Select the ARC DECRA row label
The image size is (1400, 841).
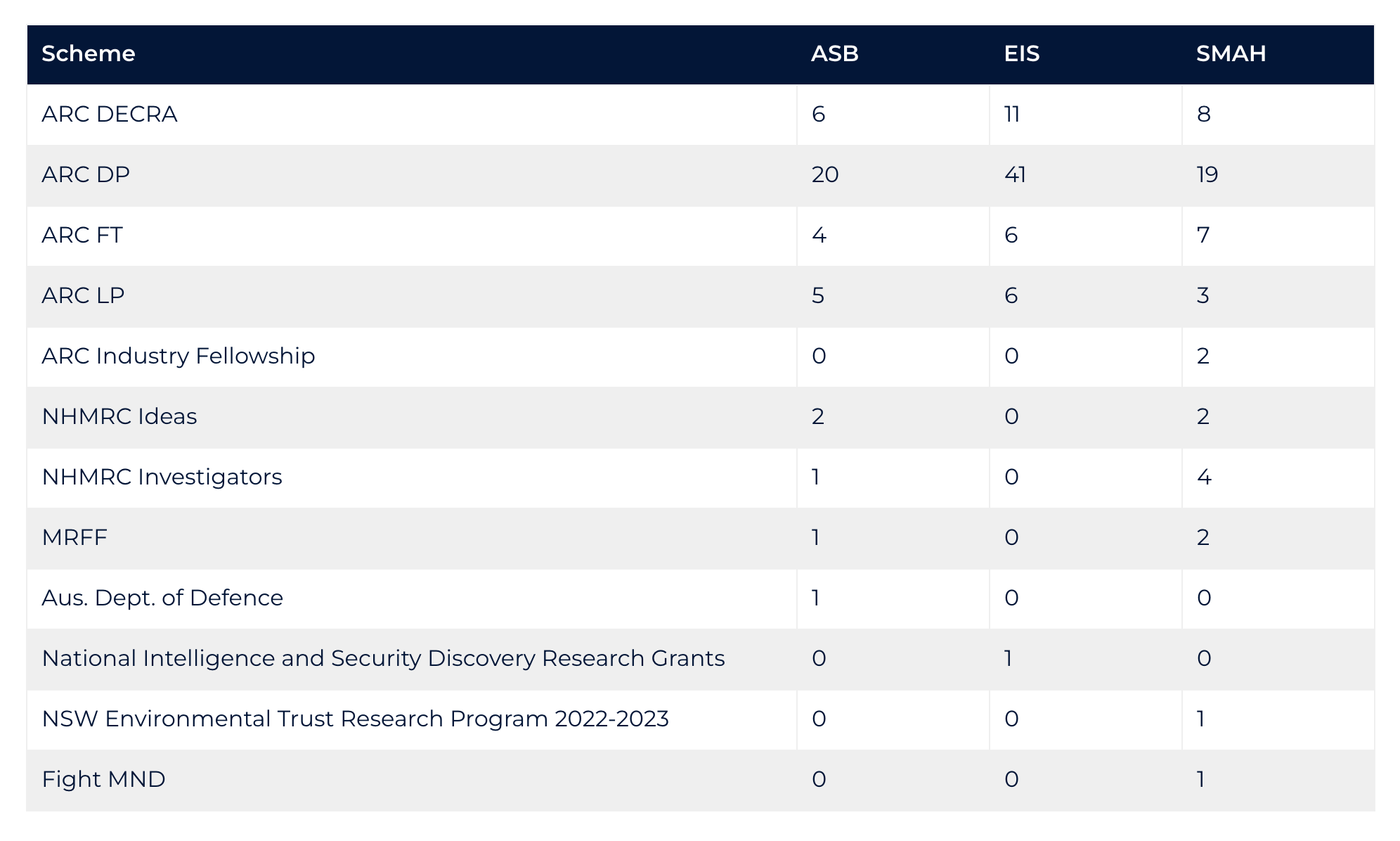coord(110,114)
